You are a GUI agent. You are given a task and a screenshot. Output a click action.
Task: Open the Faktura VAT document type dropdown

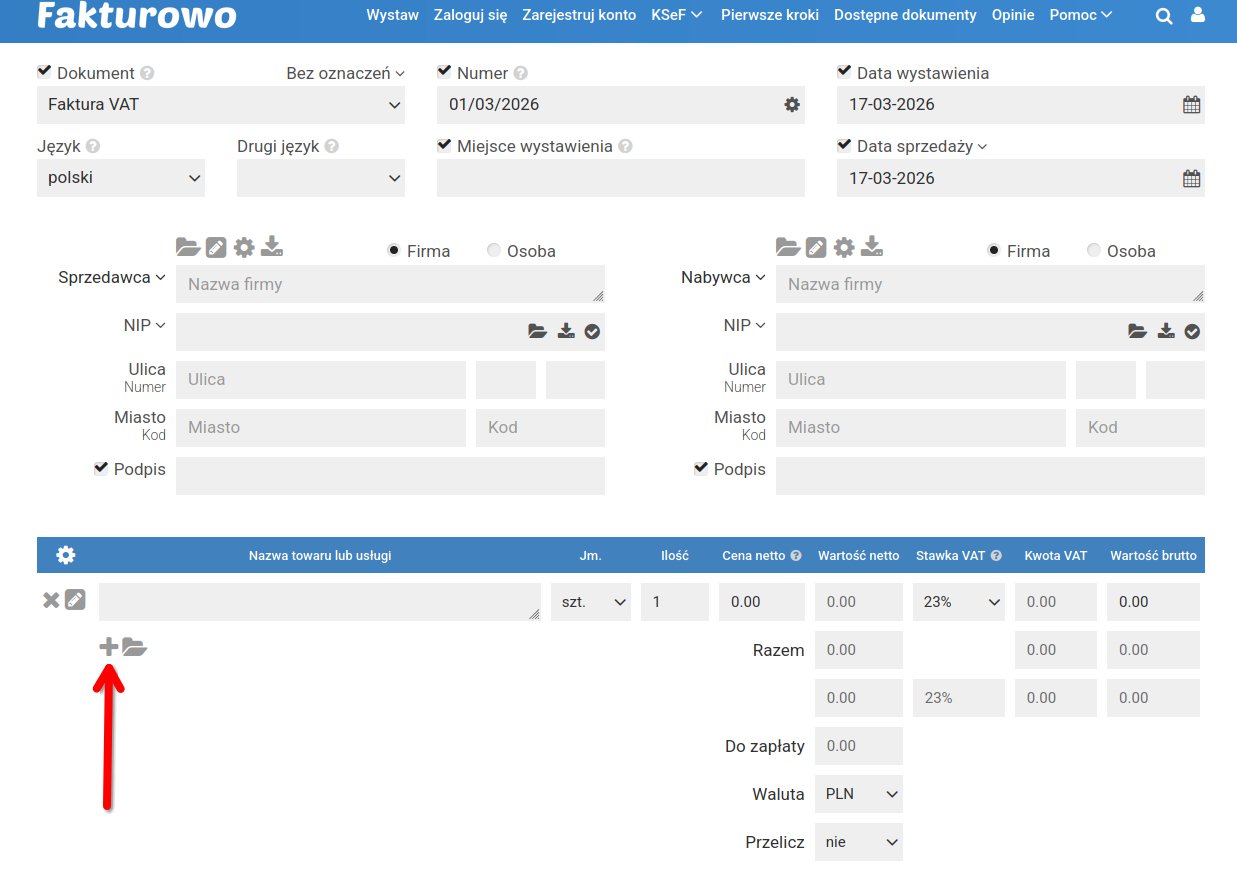coord(220,105)
